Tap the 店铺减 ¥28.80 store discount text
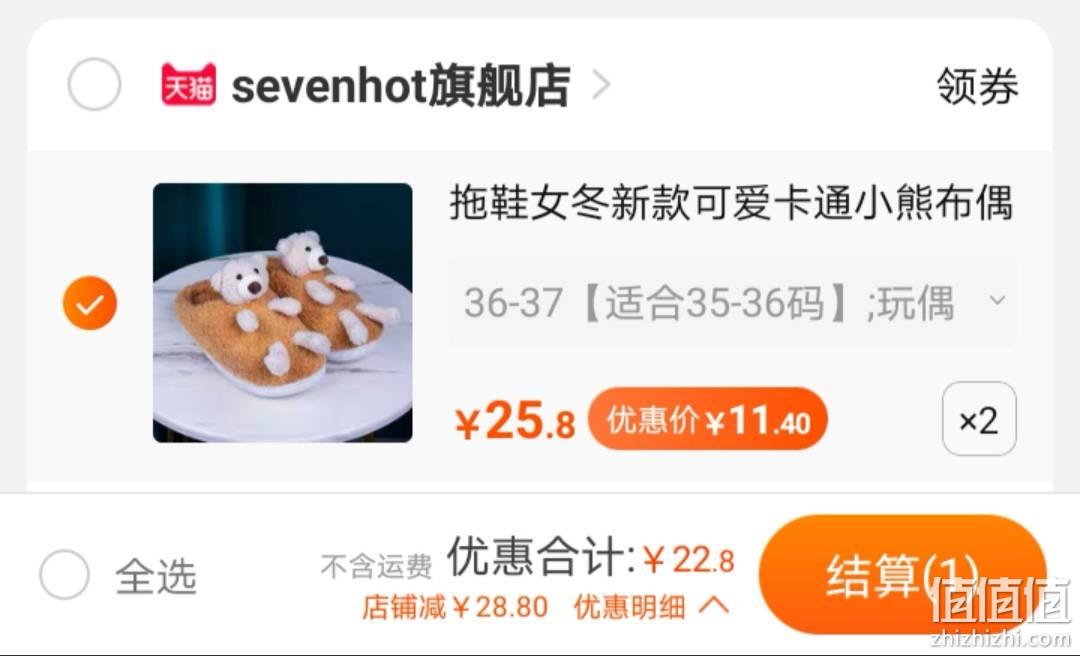1080x656 pixels. 455,607
